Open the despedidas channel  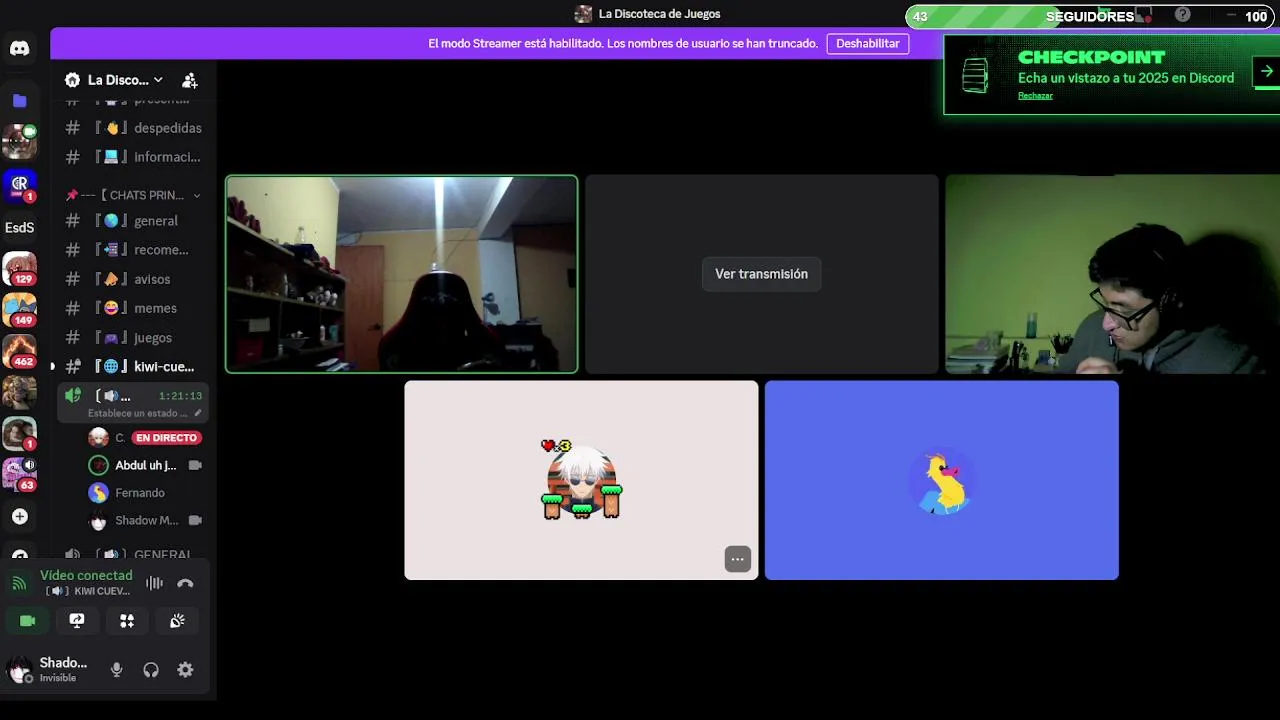click(x=133, y=128)
